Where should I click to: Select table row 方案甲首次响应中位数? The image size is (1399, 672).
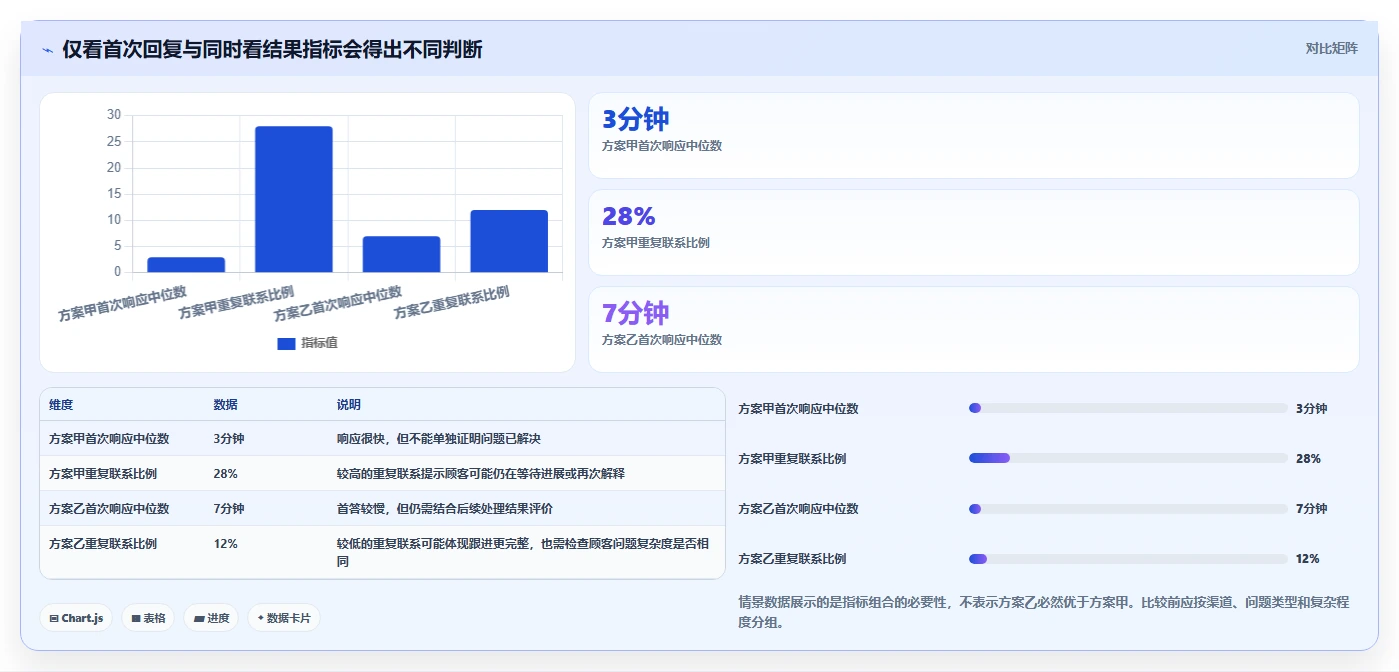(x=382, y=438)
